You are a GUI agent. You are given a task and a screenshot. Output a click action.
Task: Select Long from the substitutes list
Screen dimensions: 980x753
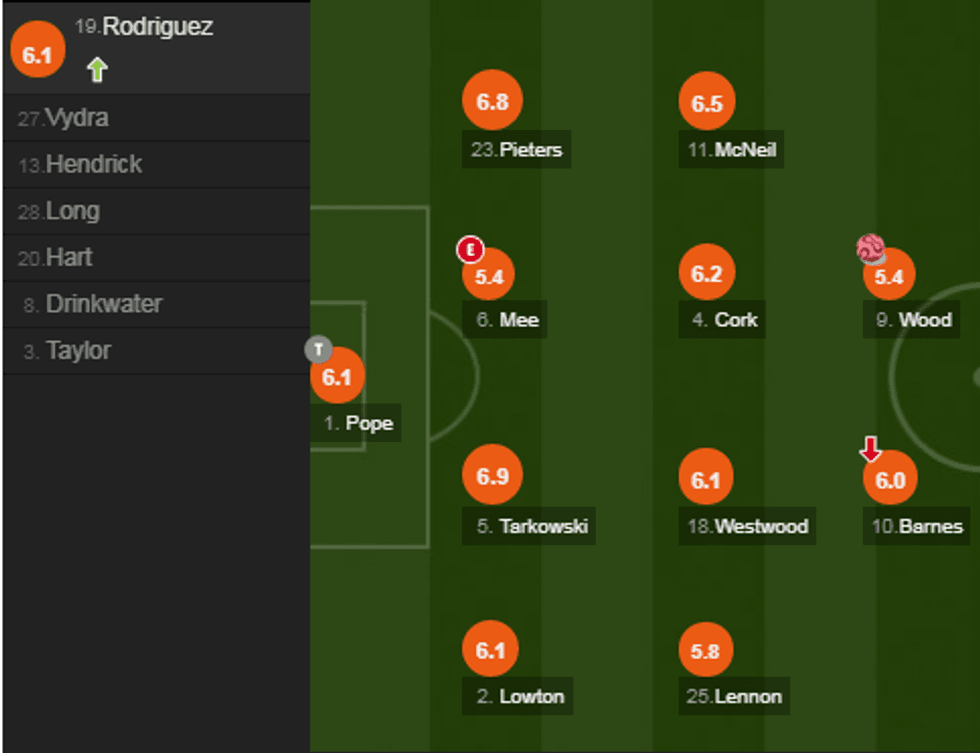point(72,211)
